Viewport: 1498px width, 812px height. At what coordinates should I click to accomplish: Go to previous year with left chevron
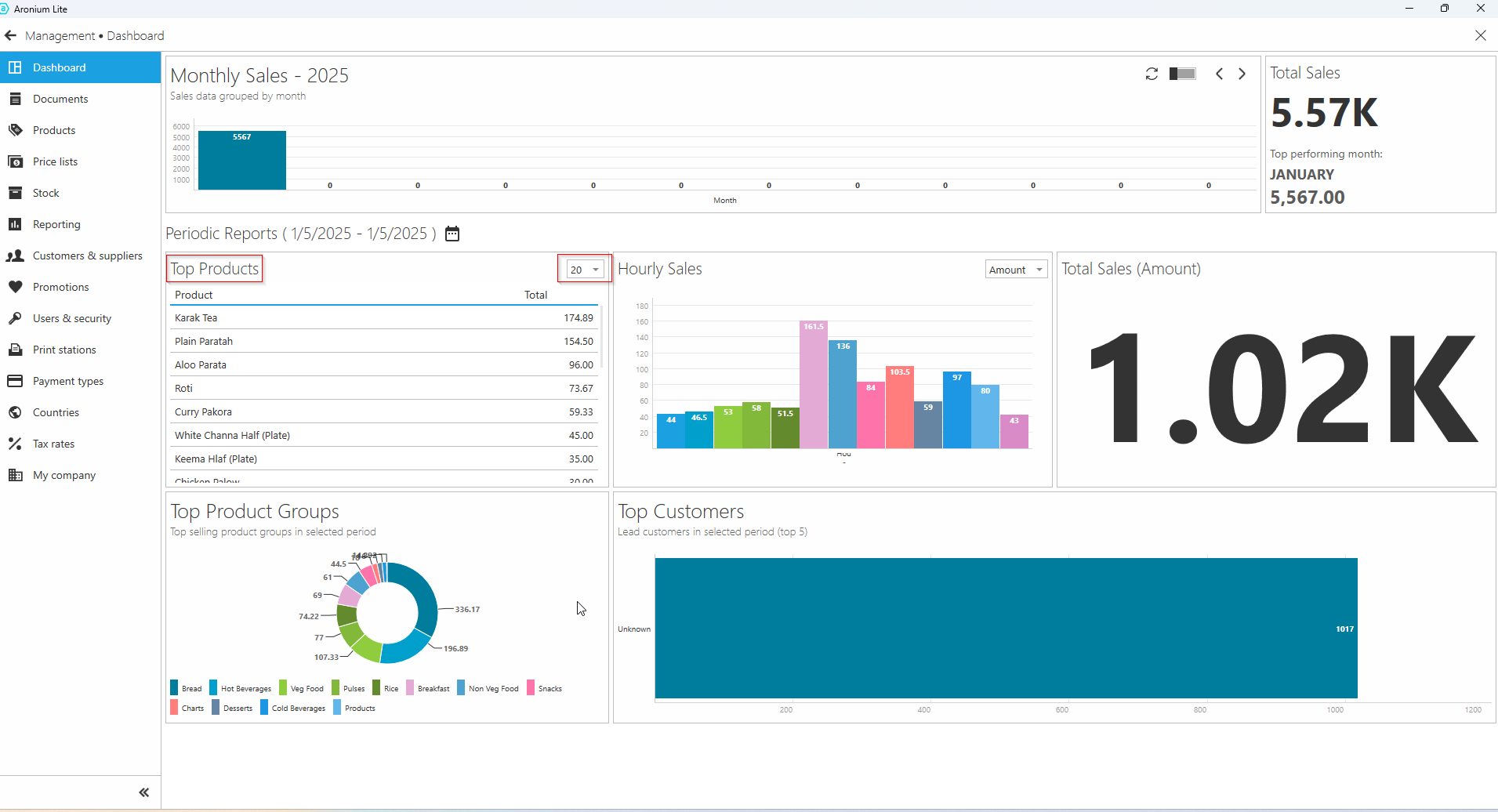pyautogui.click(x=1219, y=74)
